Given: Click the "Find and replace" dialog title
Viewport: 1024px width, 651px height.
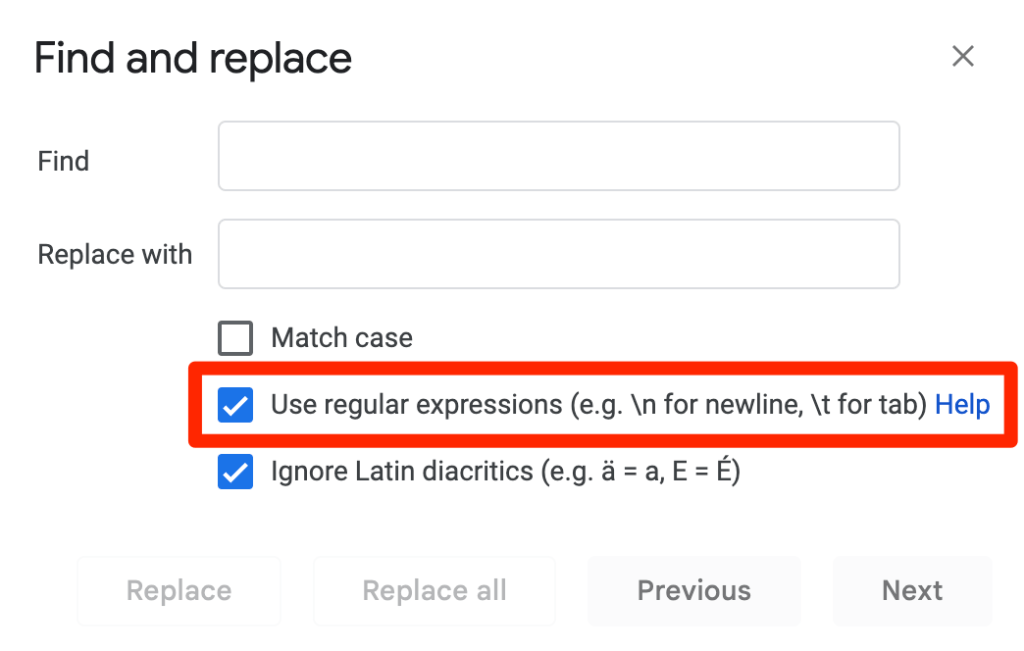Looking at the screenshot, I should click(x=193, y=59).
